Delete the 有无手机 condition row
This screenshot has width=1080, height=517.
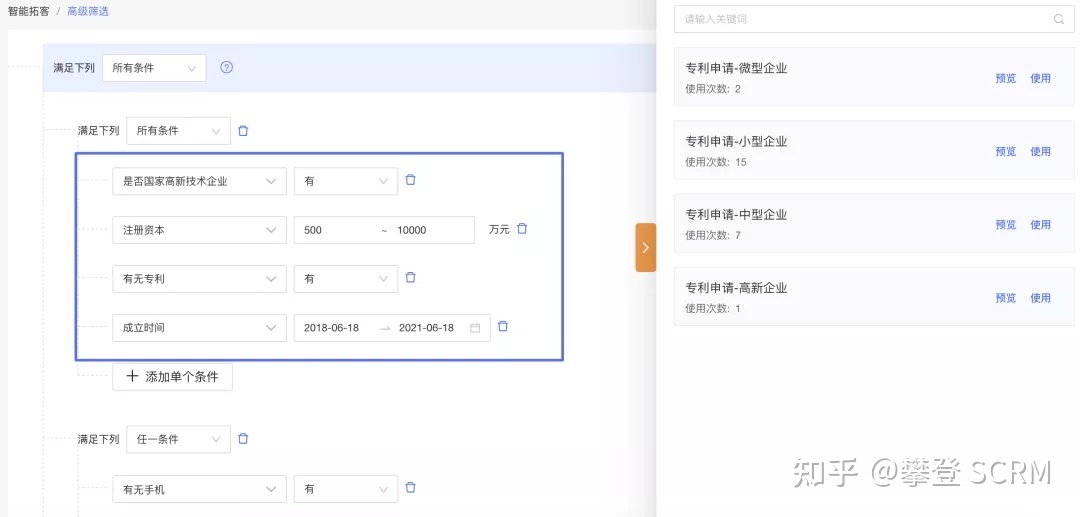[411, 487]
